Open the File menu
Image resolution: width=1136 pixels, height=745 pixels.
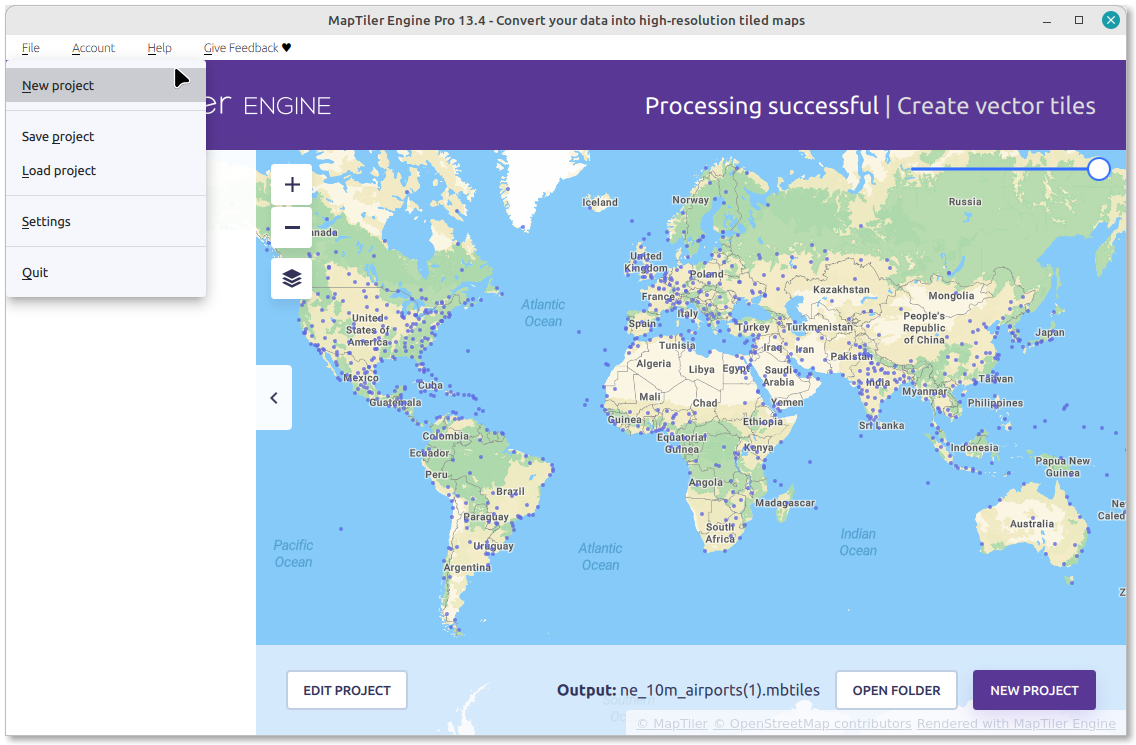(x=30, y=48)
